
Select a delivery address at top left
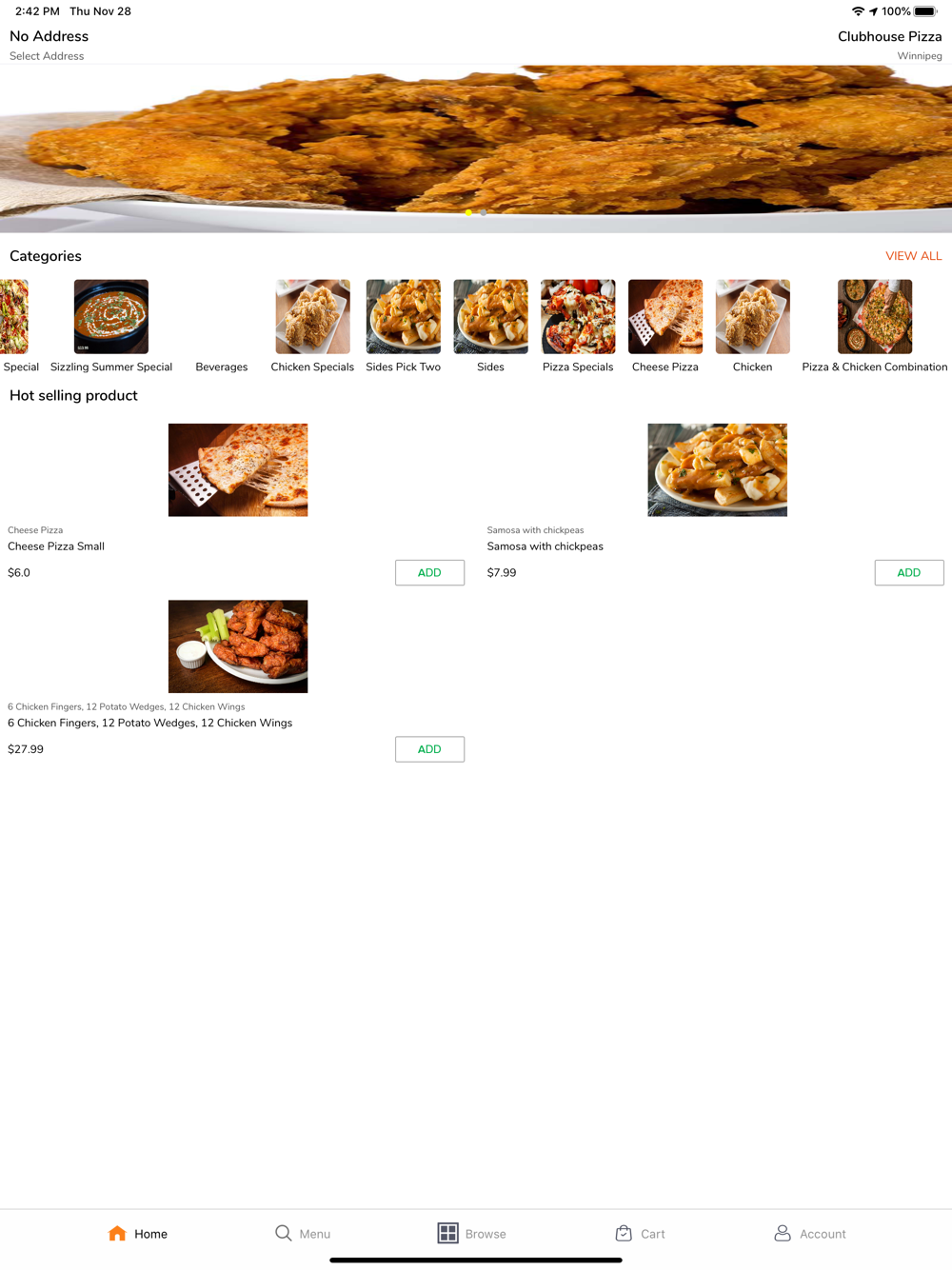(x=49, y=45)
